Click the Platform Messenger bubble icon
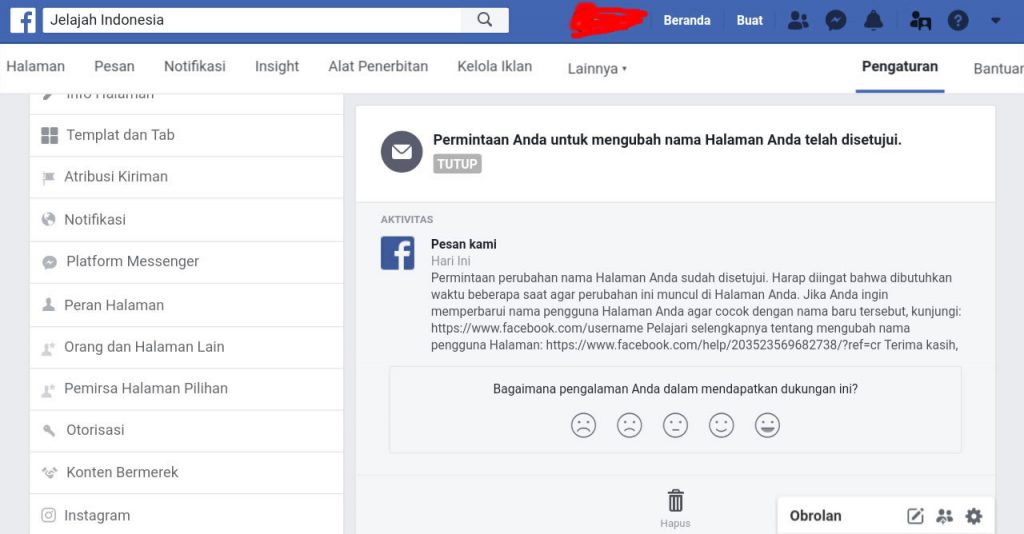This screenshot has width=1024, height=534. tap(50, 262)
